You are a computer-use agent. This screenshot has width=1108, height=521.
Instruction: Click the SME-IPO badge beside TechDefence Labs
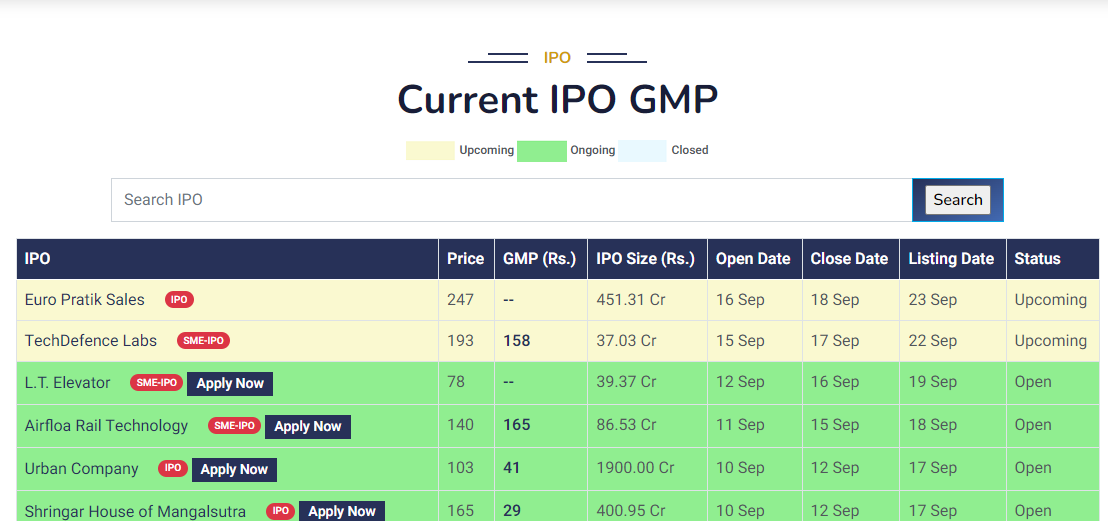[203, 341]
